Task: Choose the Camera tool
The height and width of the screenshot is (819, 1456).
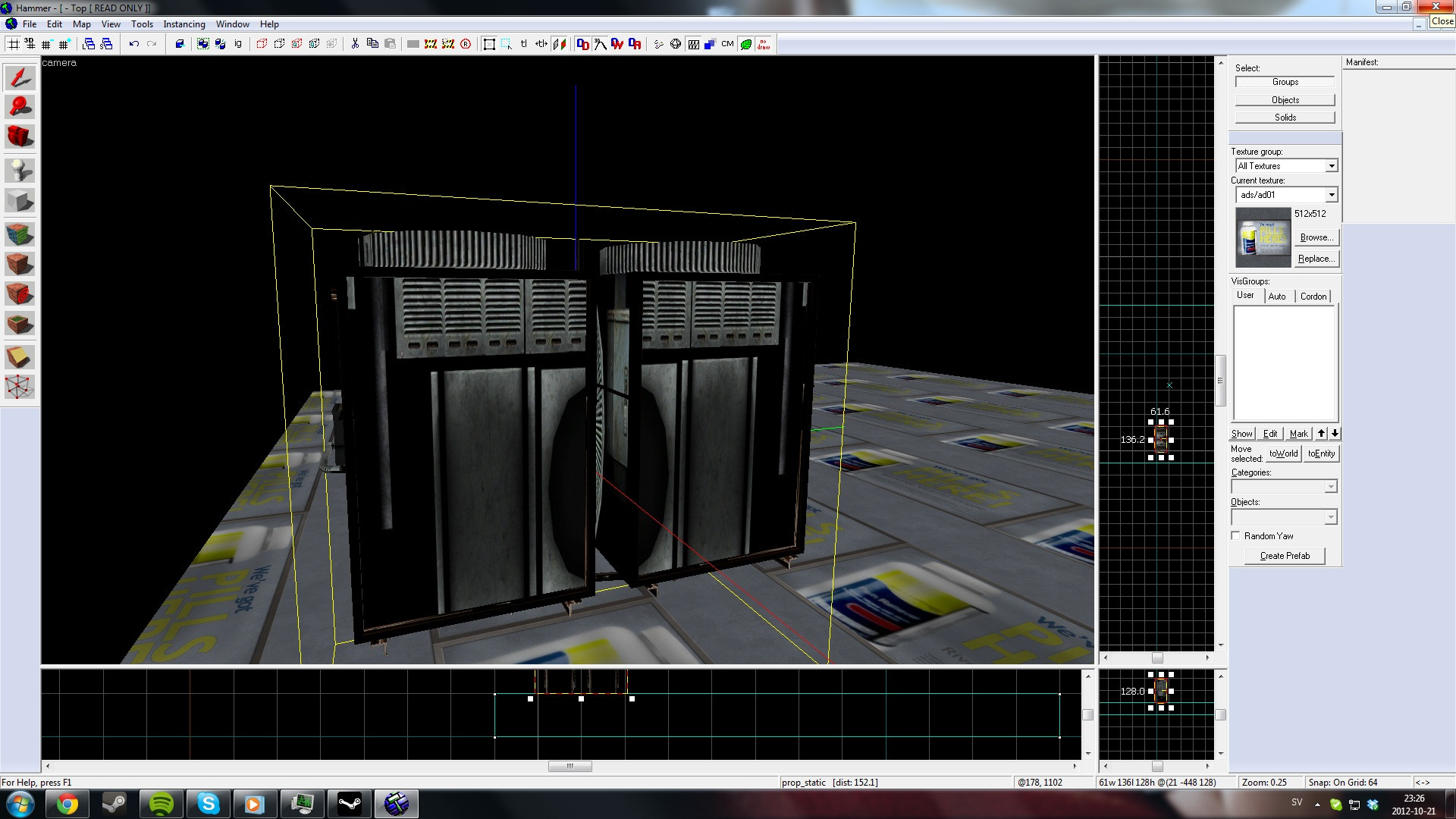Action: point(20,137)
